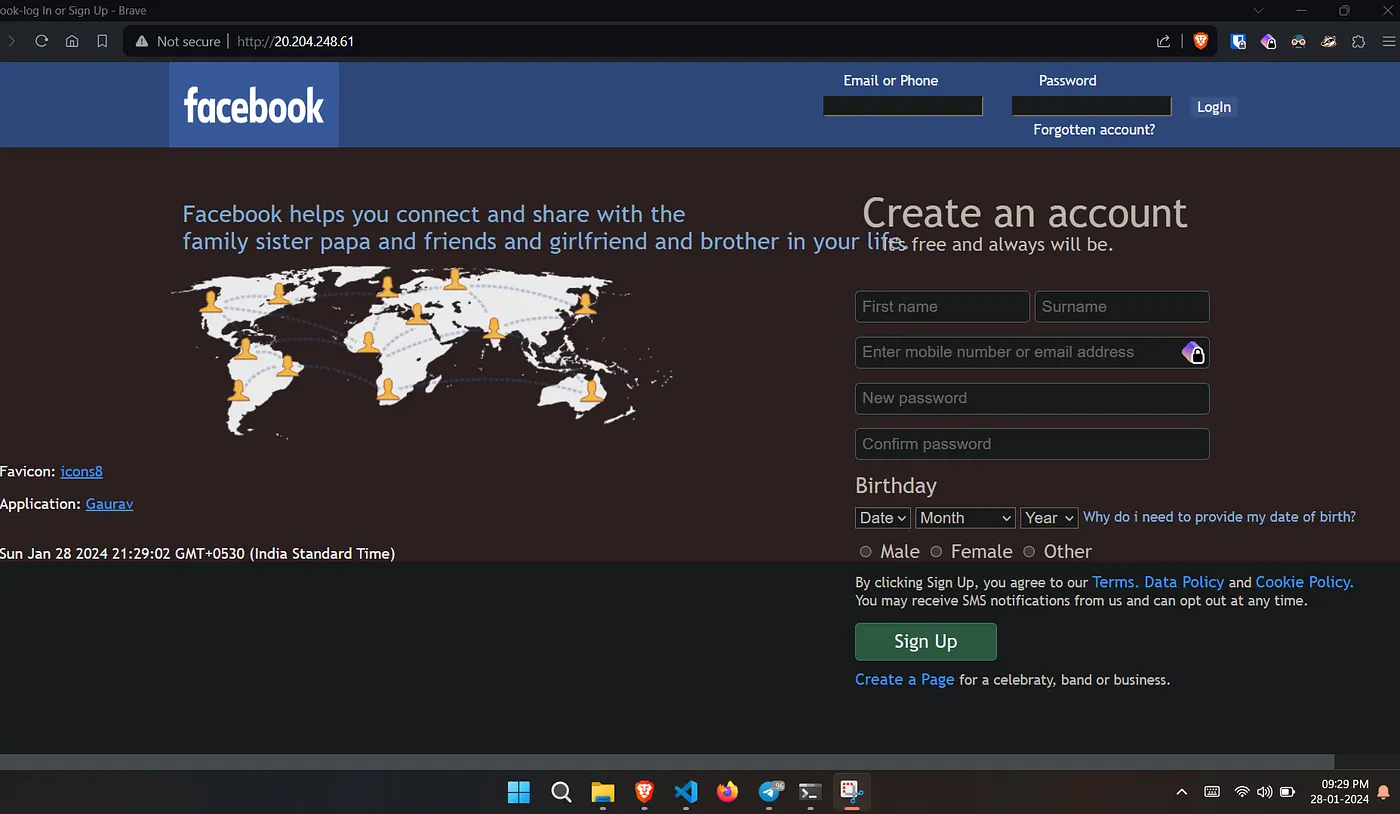Open the purple tag lock extension in toolbar
Screen dimensions: 1400x814
pyautogui.click(x=1268, y=41)
